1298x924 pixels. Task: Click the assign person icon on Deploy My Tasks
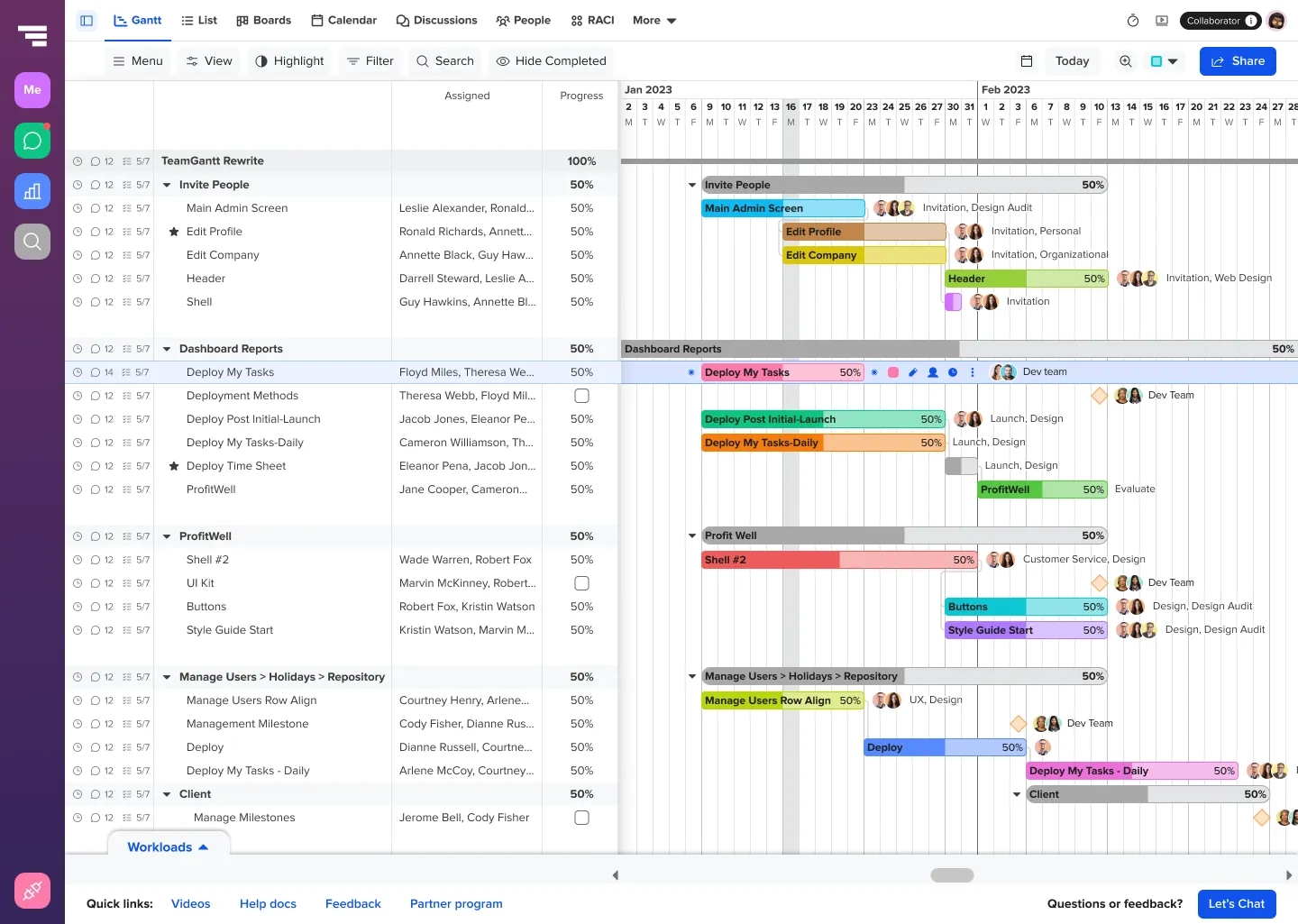933,372
